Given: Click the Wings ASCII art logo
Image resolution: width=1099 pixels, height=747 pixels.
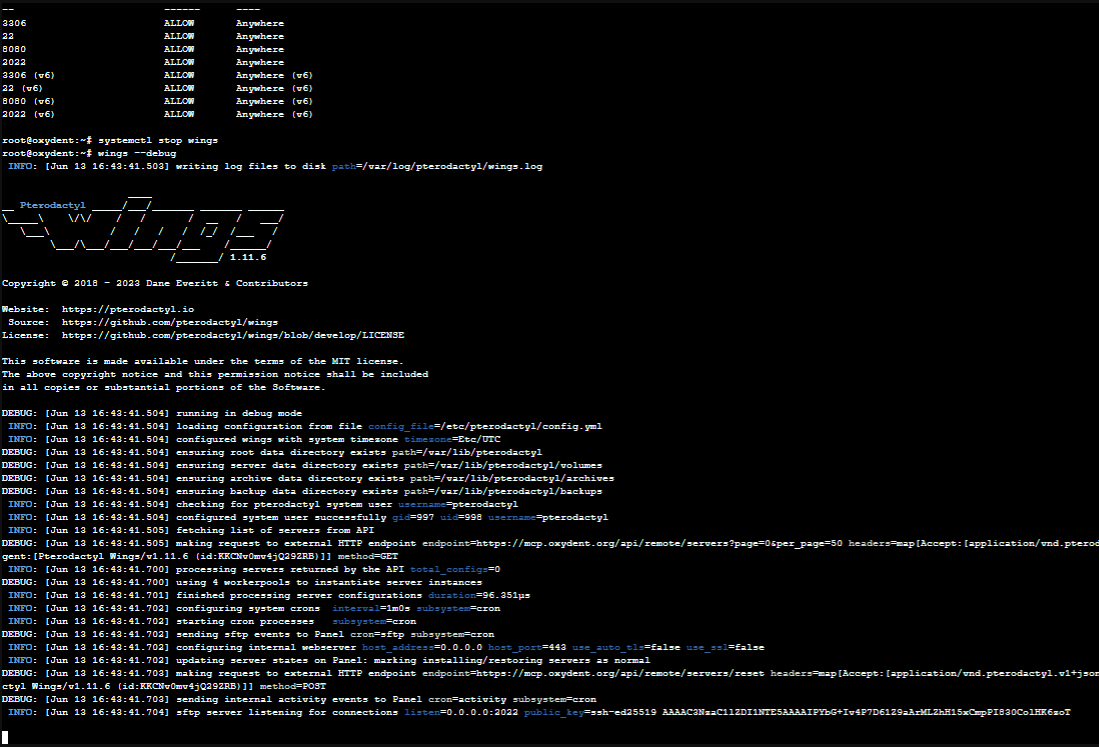Looking at the screenshot, I should [x=144, y=228].
